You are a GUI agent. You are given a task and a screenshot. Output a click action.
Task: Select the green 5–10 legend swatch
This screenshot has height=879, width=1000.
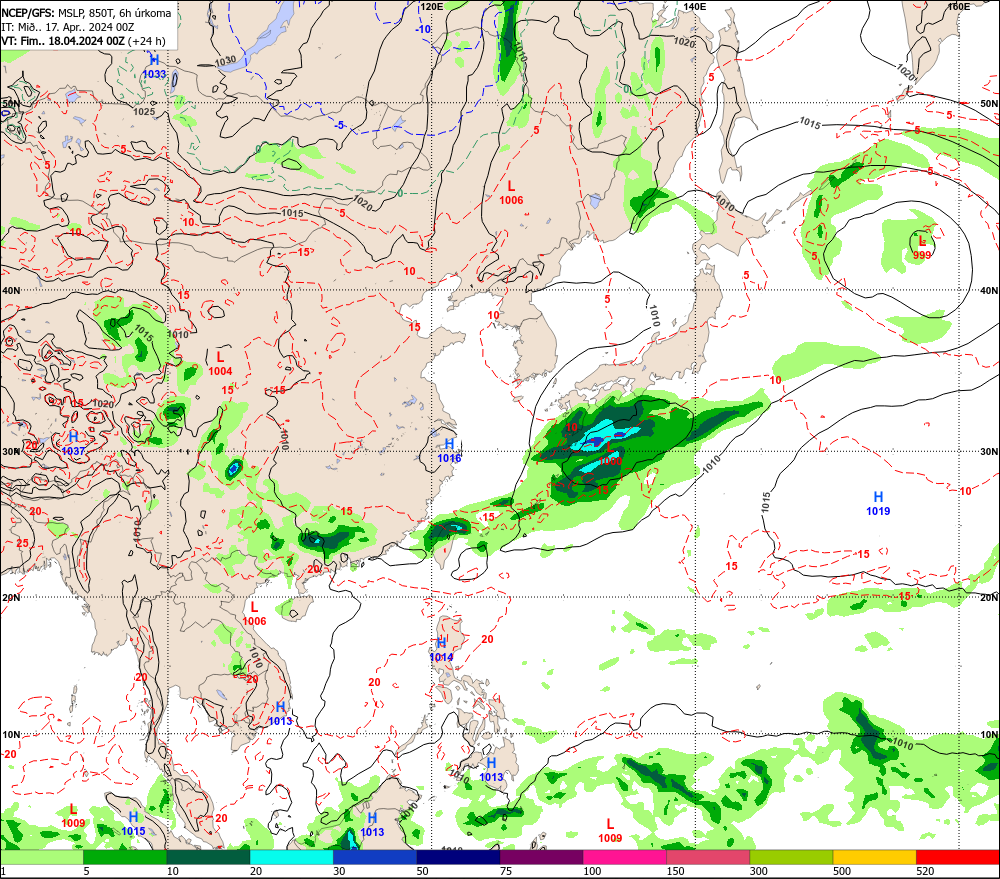(x=125, y=857)
